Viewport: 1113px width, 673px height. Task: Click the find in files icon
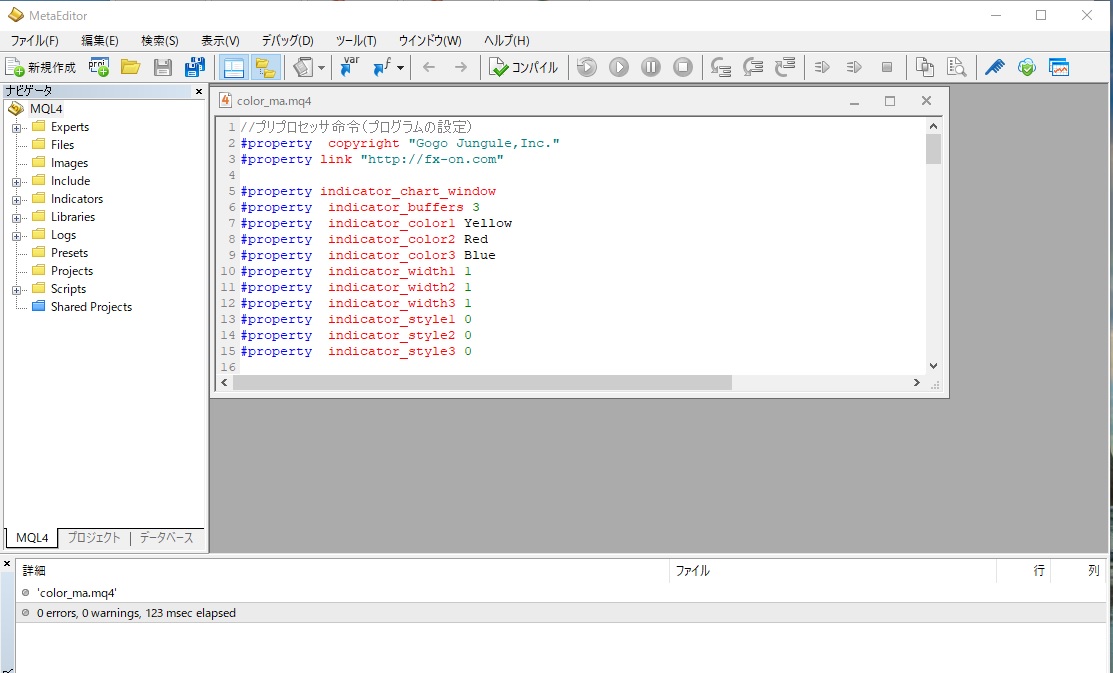[x=957, y=67]
